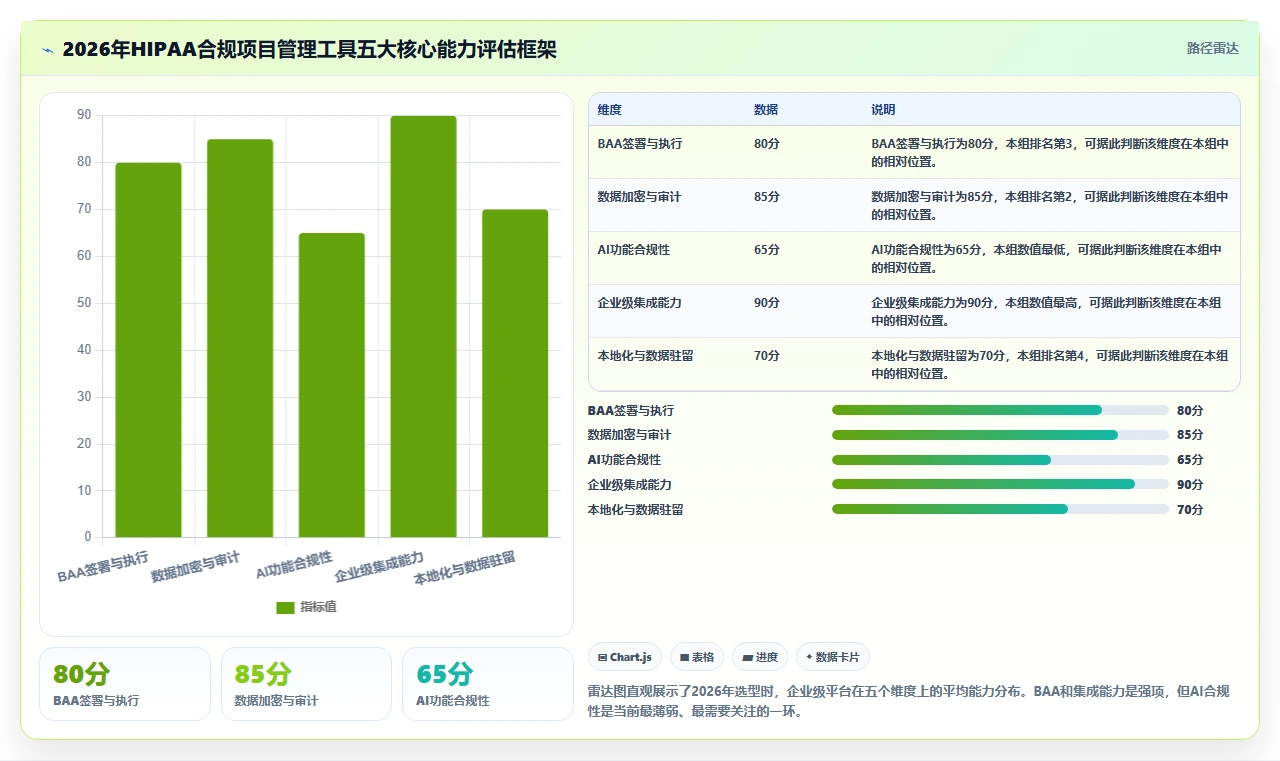Click the 80分 table cell

pyautogui.click(x=766, y=144)
